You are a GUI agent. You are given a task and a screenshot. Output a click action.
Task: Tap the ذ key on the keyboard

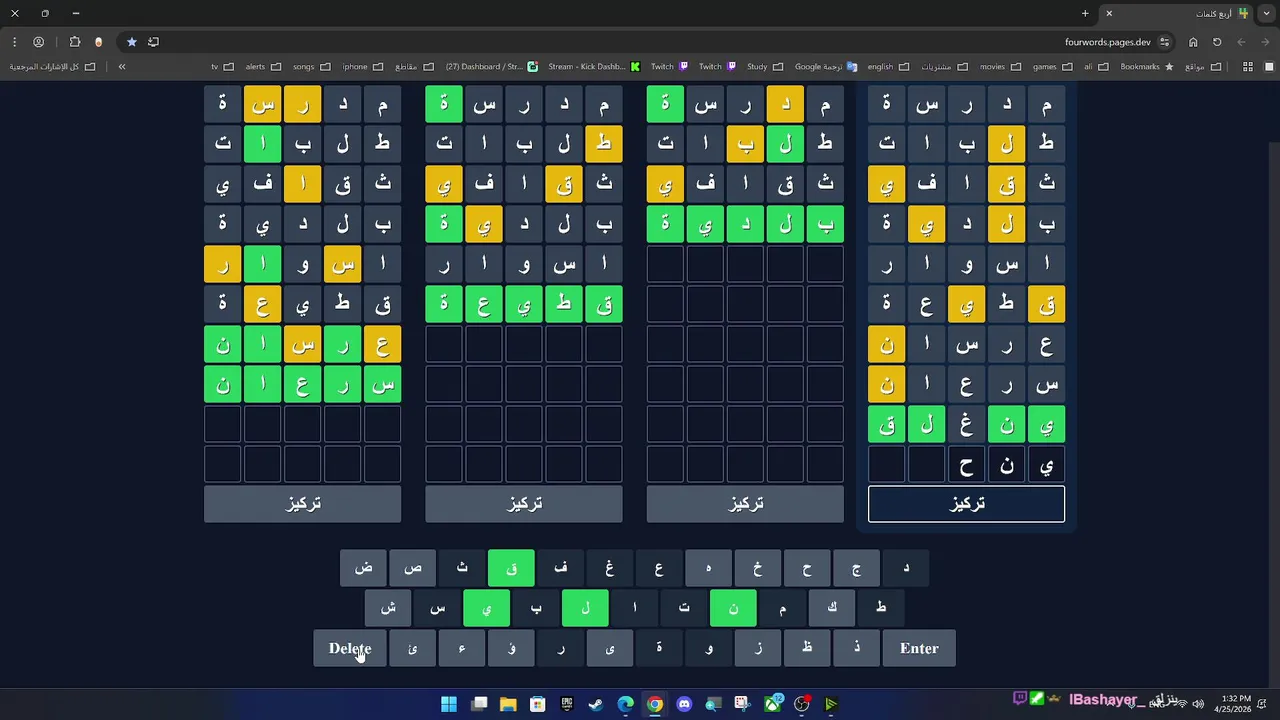tap(856, 648)
